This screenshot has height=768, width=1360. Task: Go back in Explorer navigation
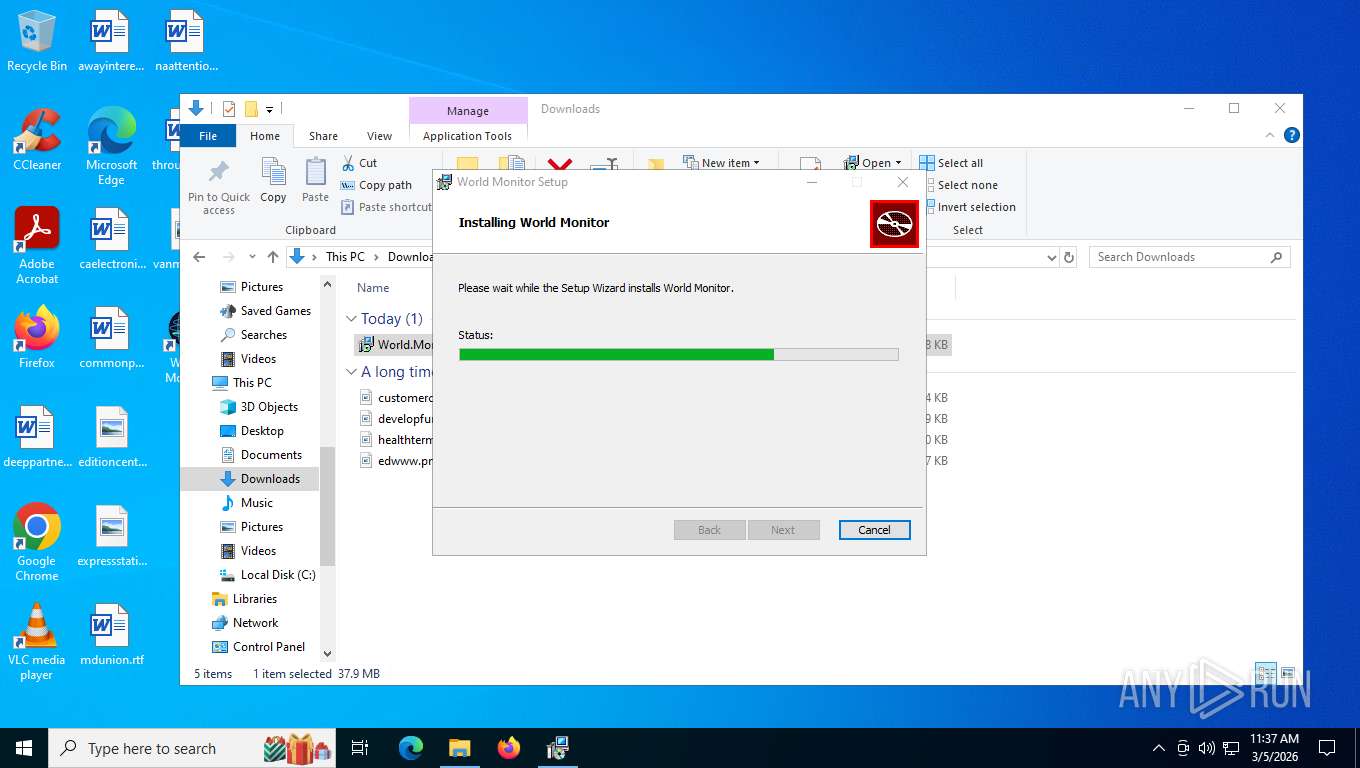[199, 257]
